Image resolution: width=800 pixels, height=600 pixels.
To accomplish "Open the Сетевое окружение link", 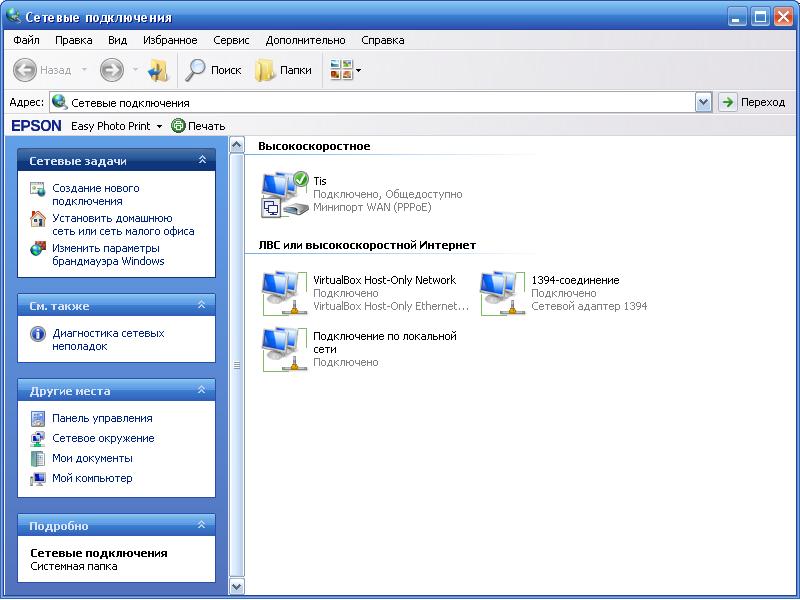I will [x=103, y=438].
